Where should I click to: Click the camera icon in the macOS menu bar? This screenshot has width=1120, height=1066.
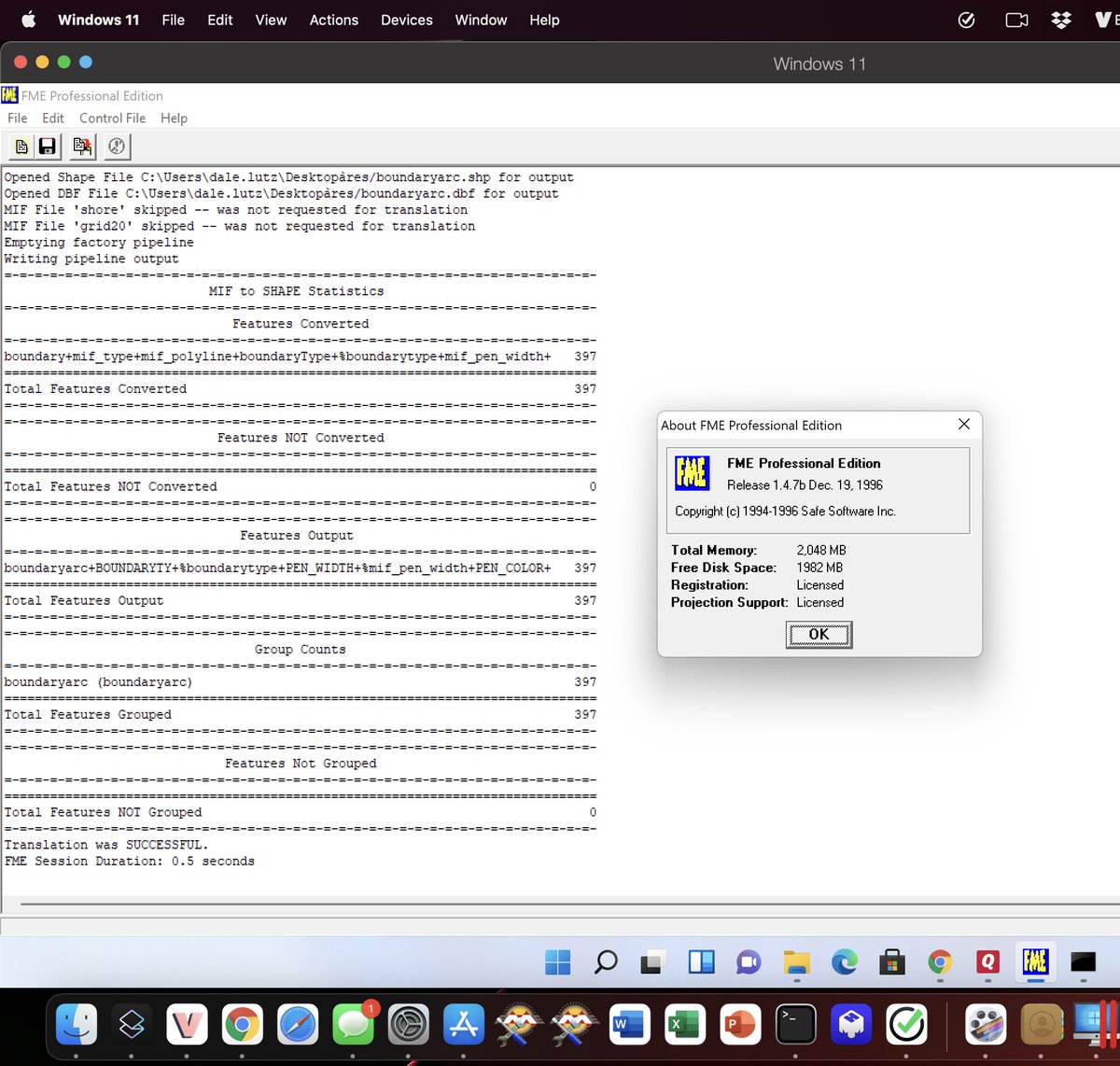(1016, 20)
